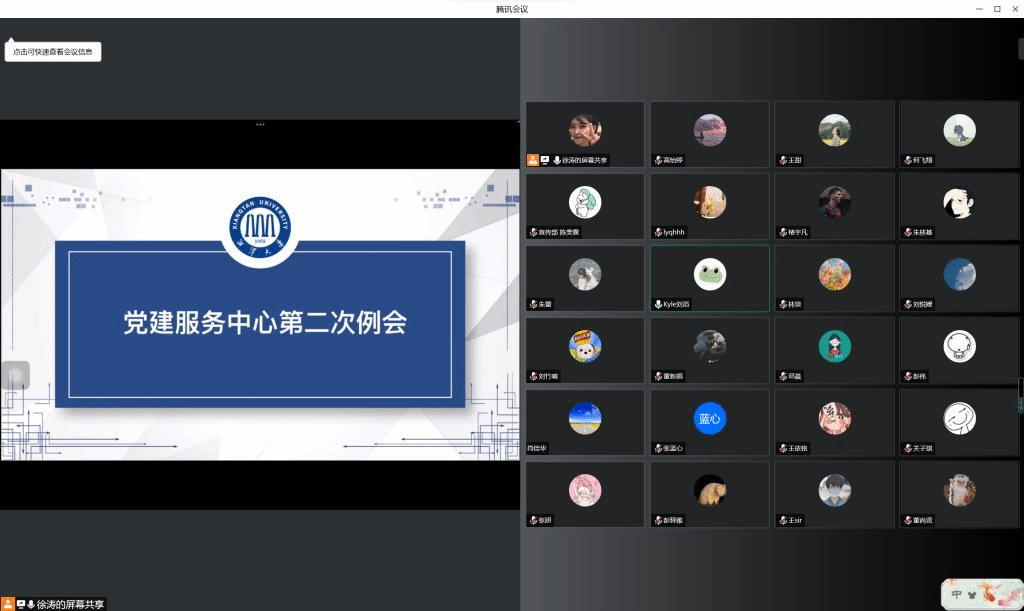Click the muted mic icon beside 王甜

[782, 160]
